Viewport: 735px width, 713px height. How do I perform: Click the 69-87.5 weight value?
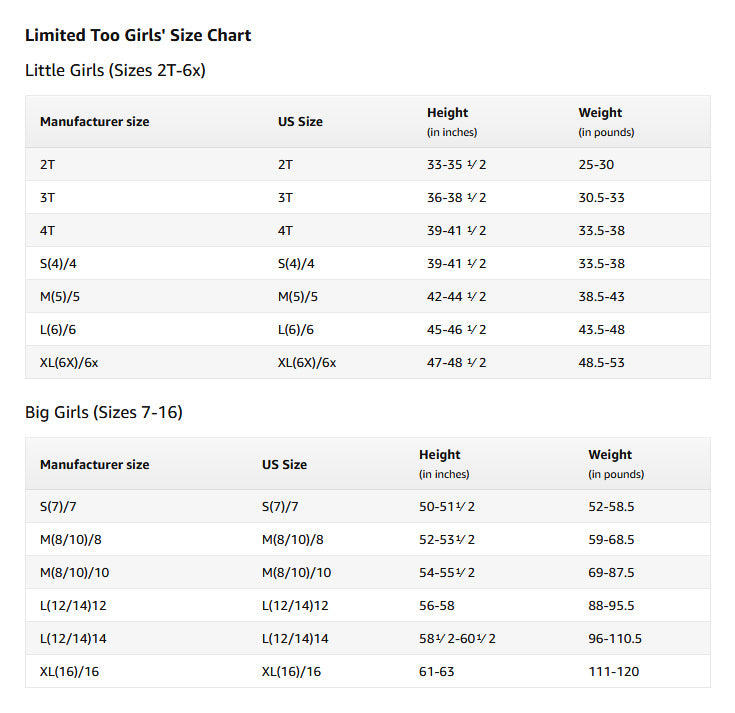point(611,573)
